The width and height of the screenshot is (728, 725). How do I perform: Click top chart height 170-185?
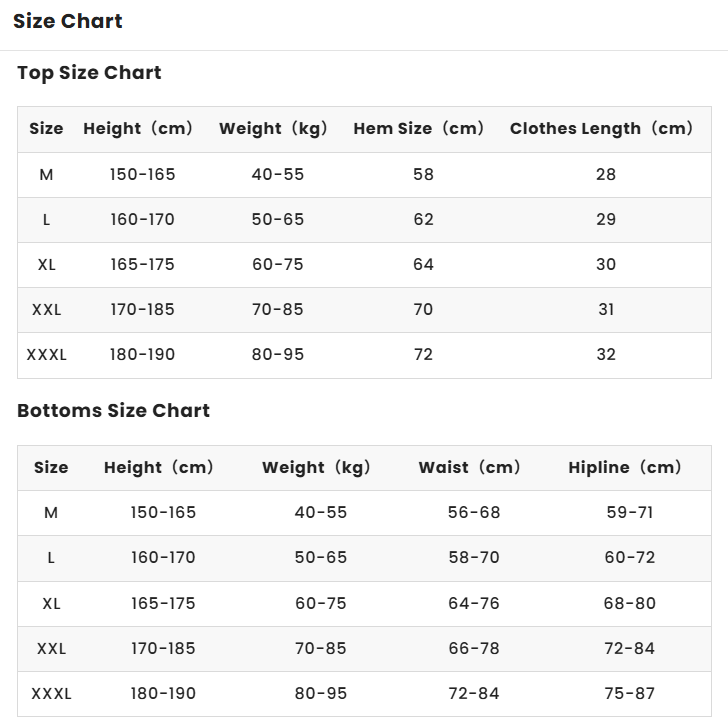point(142,309)
